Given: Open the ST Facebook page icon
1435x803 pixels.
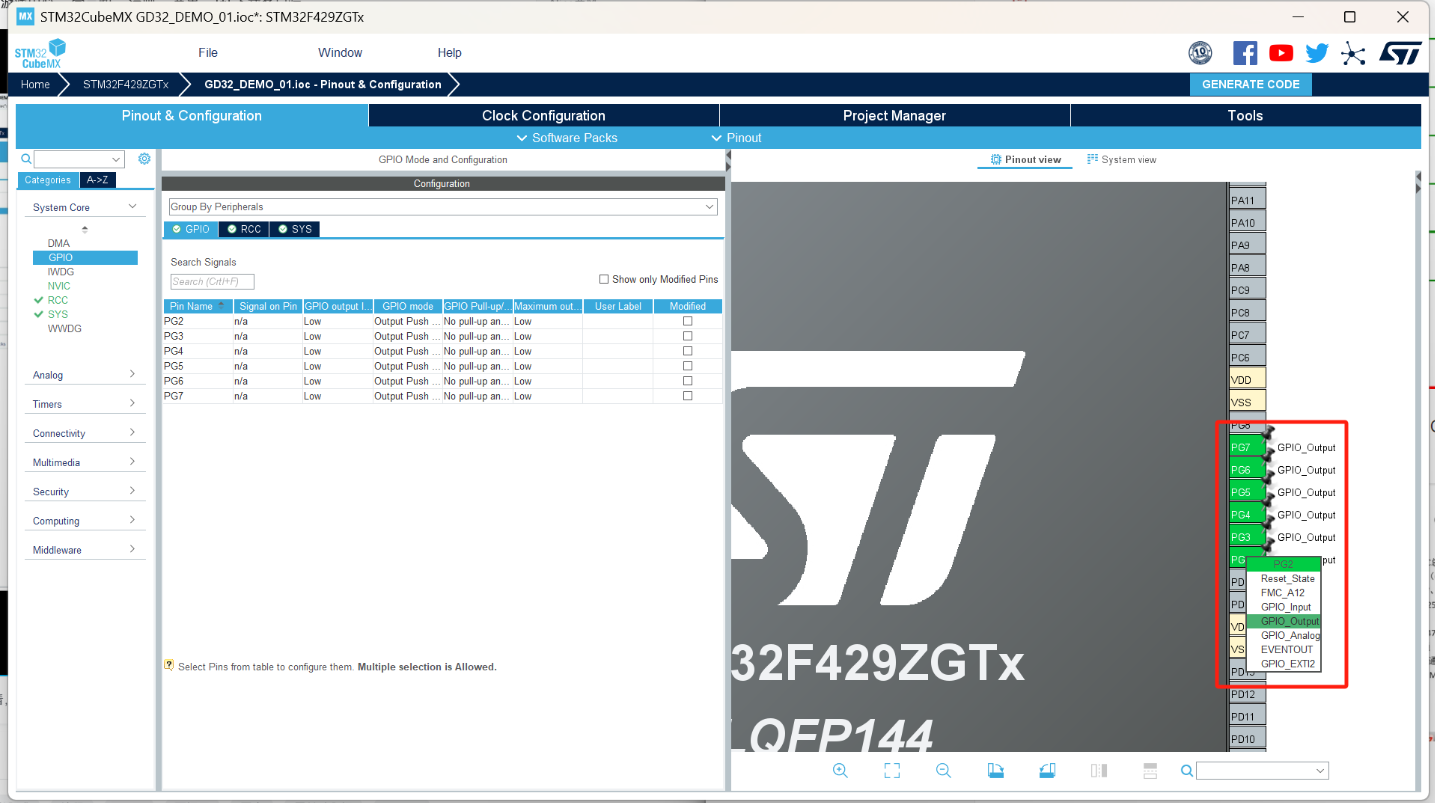Looking at the screenshot, I should coord(1245,53).
